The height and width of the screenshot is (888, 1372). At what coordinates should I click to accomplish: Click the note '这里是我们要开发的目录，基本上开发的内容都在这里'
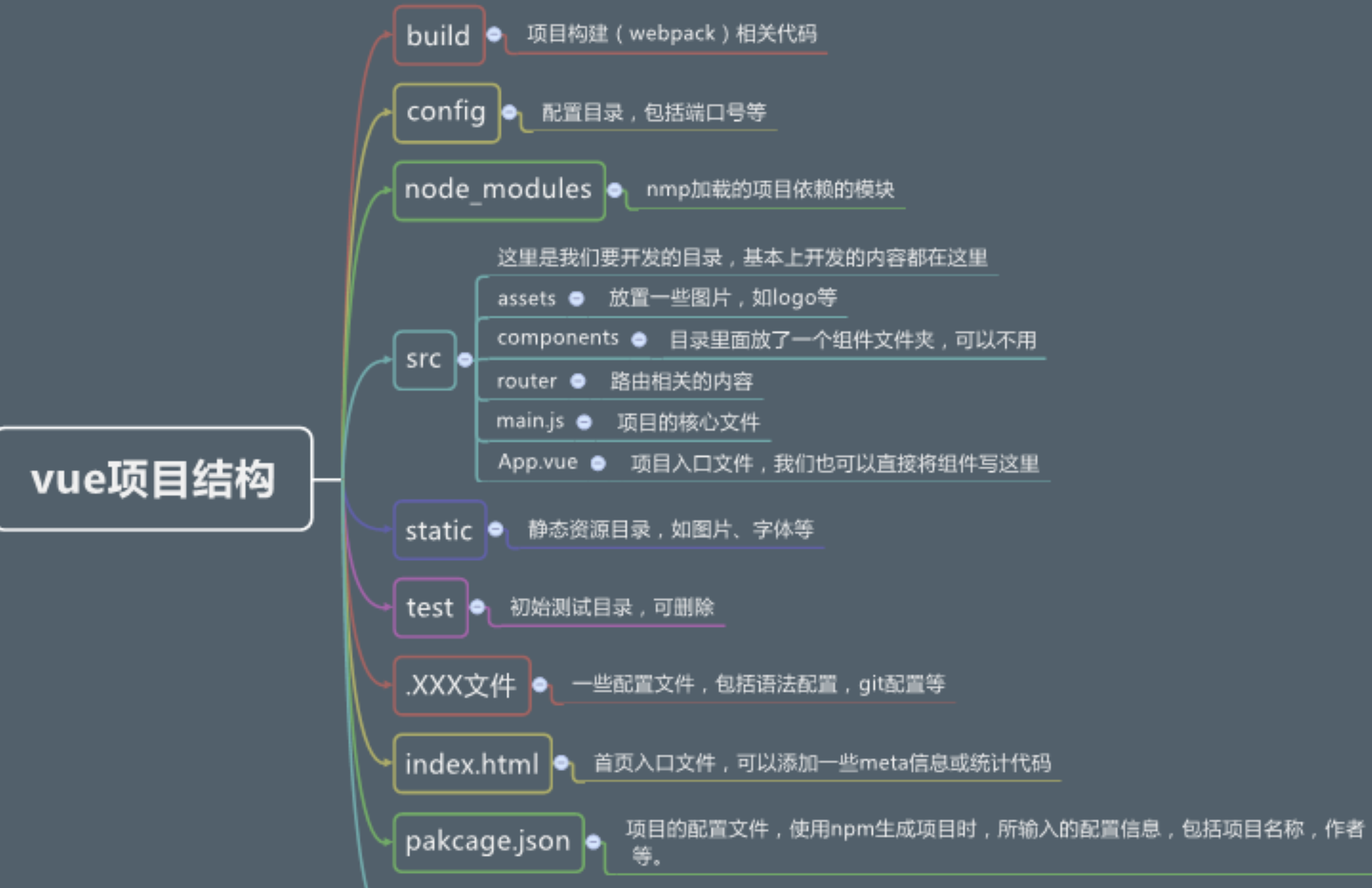742,258
